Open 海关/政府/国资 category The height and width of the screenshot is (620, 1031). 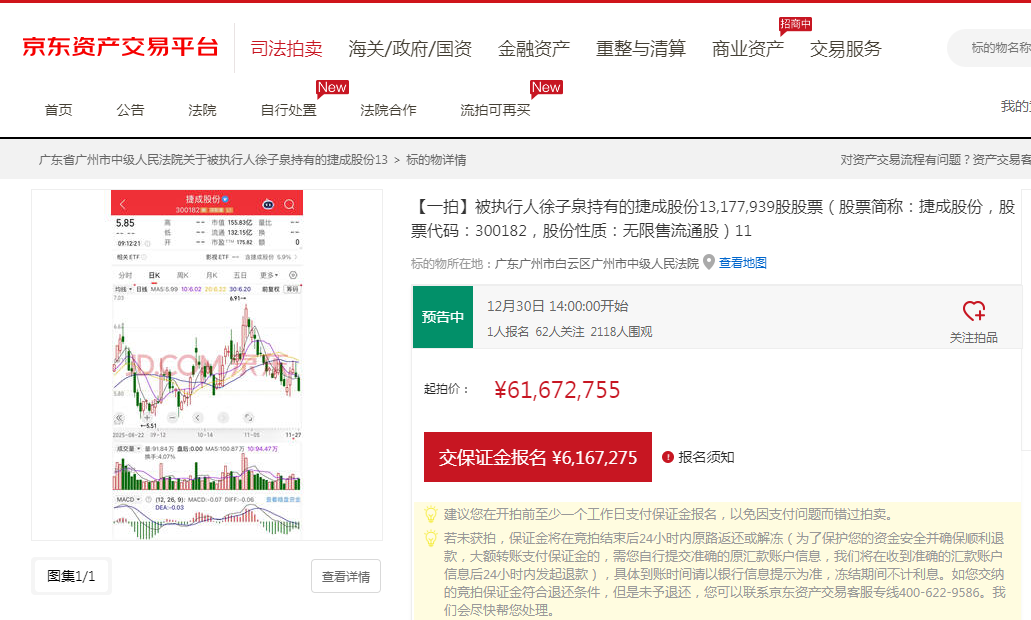410,49
